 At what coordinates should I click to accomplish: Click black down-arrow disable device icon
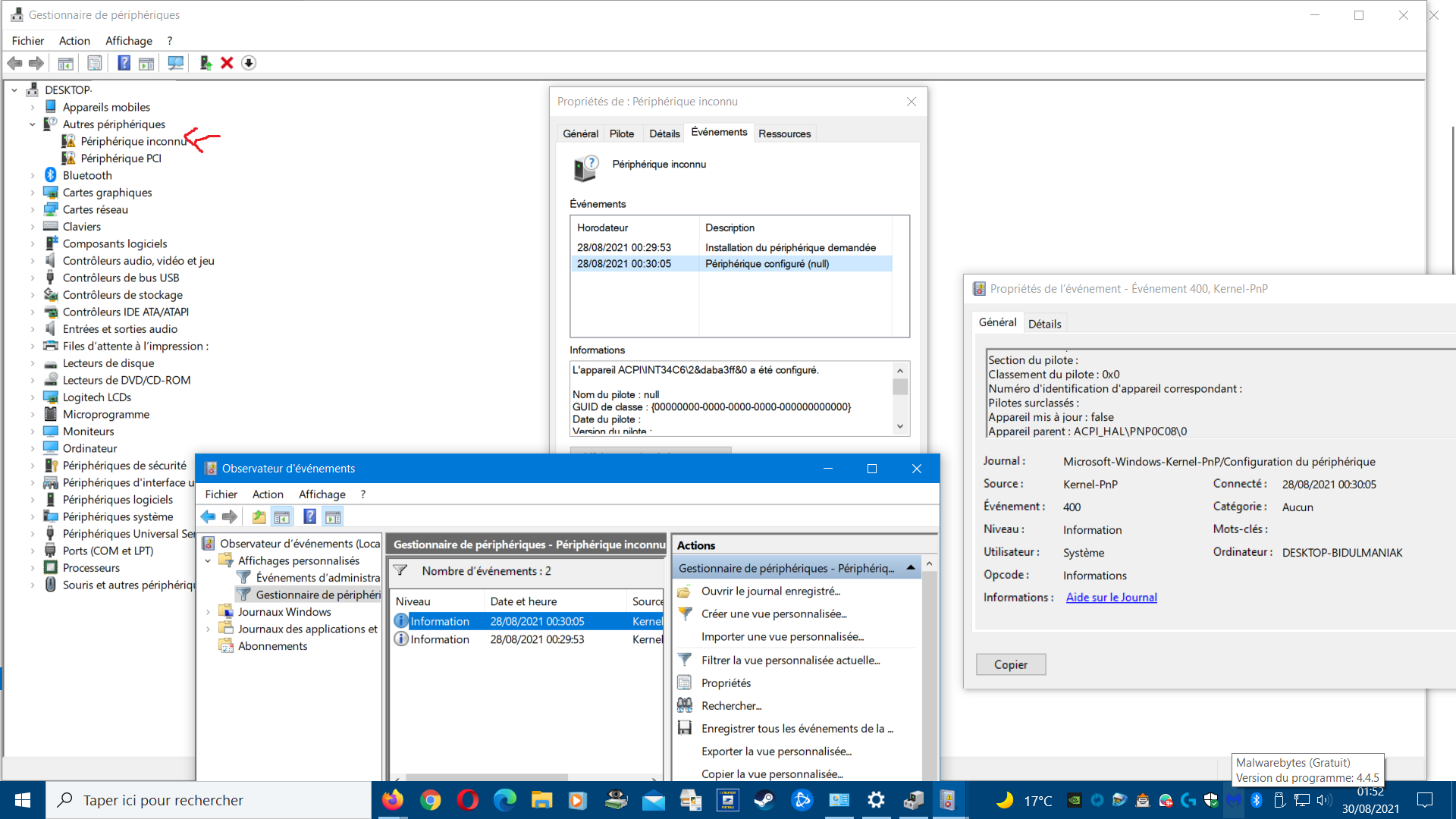(249, 63)
